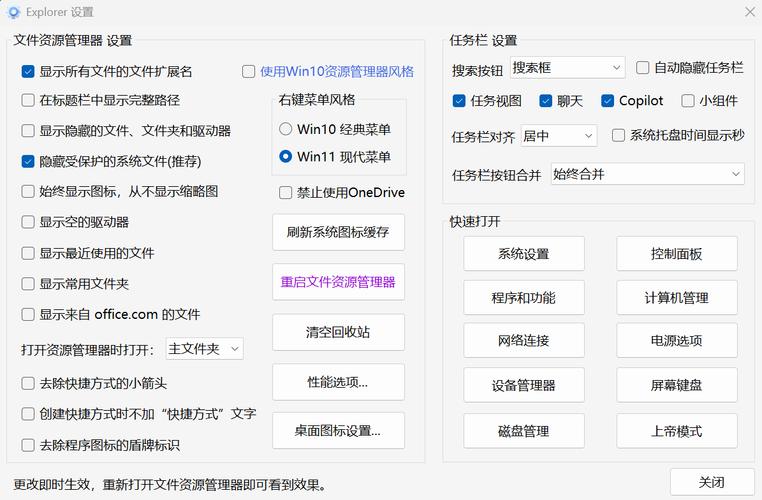Screen dimensions: 762x500
Task: Launch 程序和功能
Action: [x=524, y=297]
